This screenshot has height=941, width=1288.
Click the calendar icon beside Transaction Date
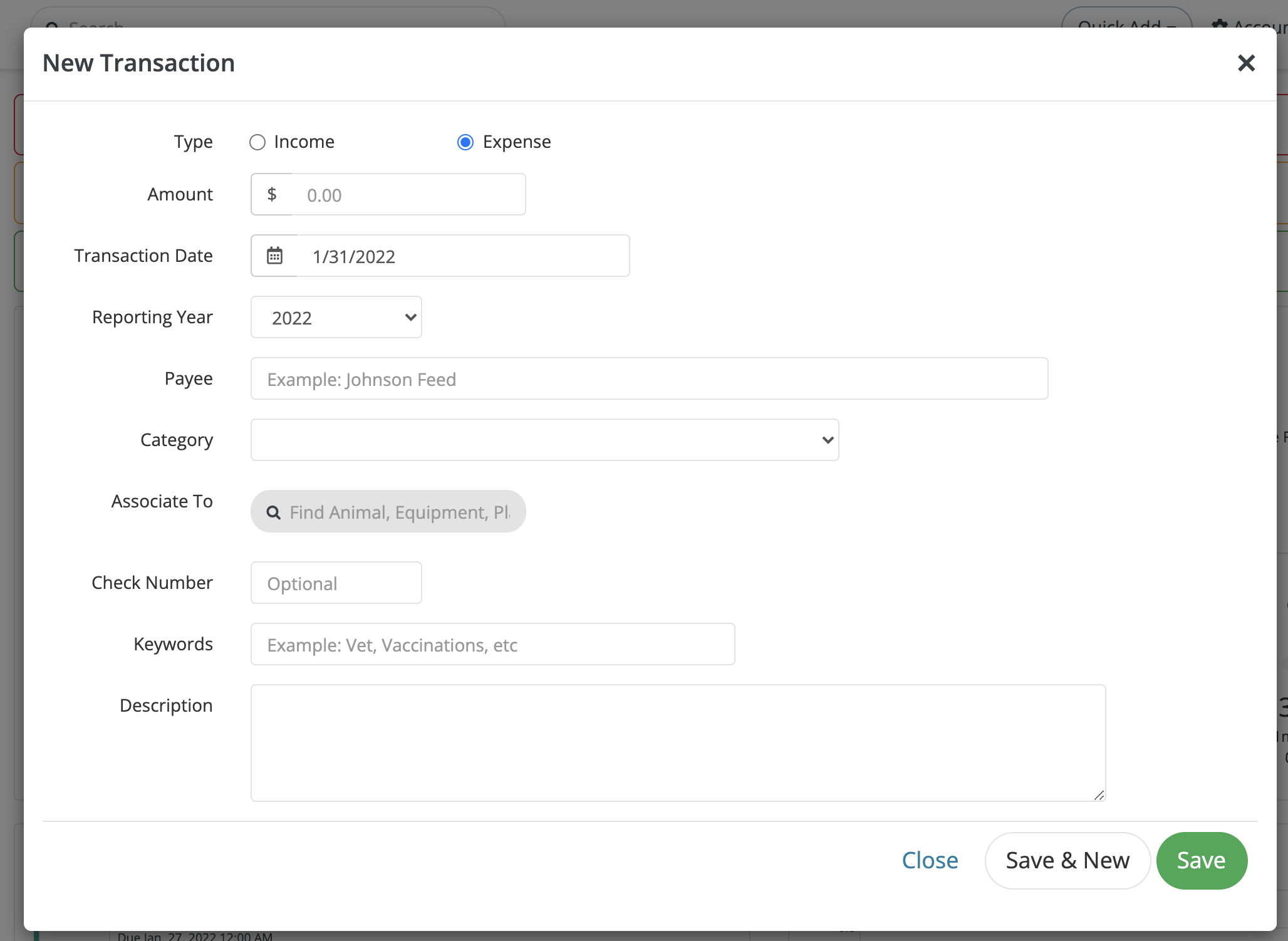[274, 256]
